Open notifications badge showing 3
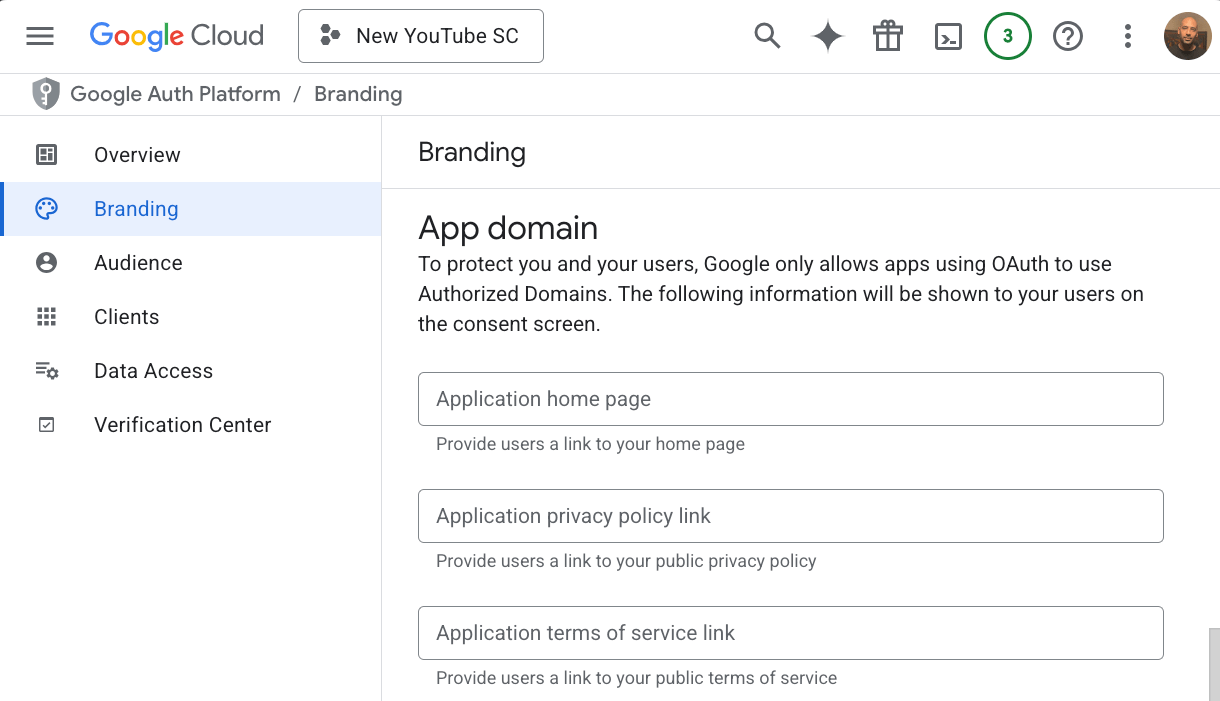 (1007, 36)
